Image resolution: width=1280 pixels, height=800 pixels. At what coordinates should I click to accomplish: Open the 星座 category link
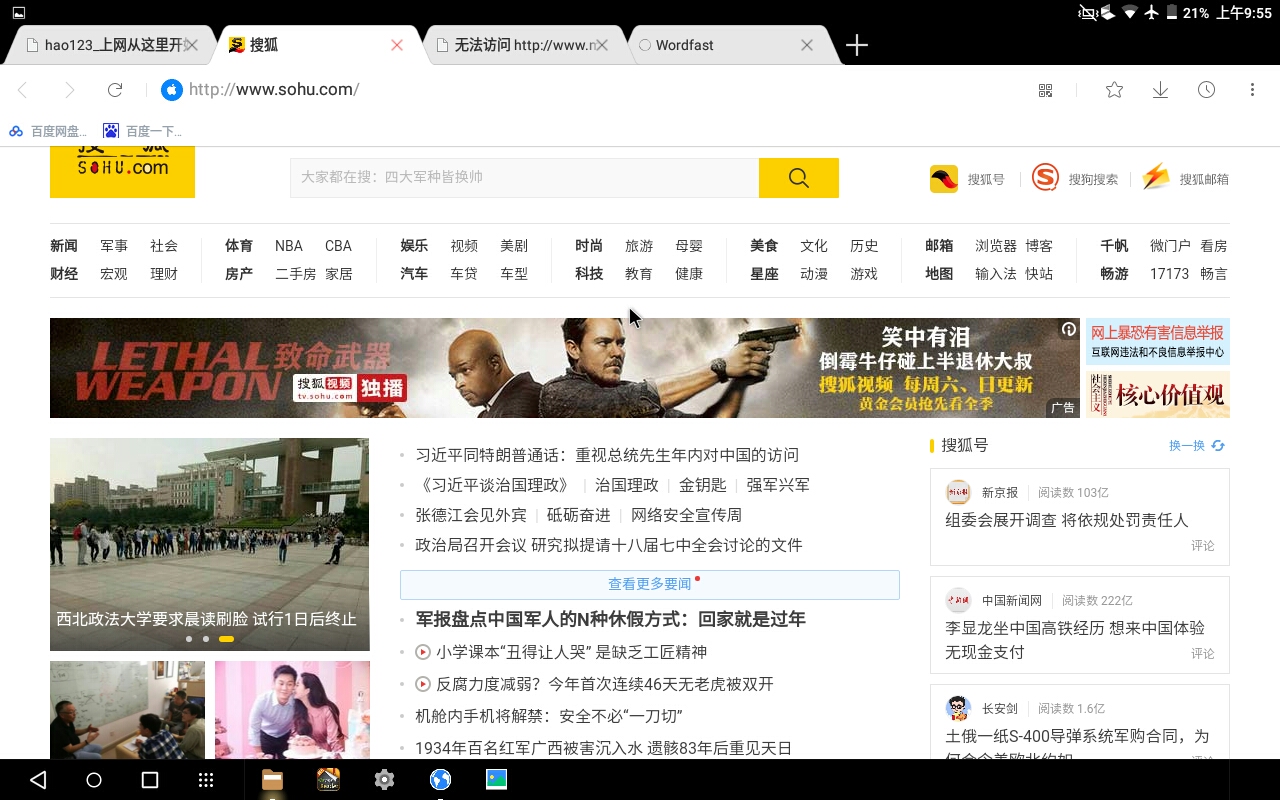[x=764, y=274]
